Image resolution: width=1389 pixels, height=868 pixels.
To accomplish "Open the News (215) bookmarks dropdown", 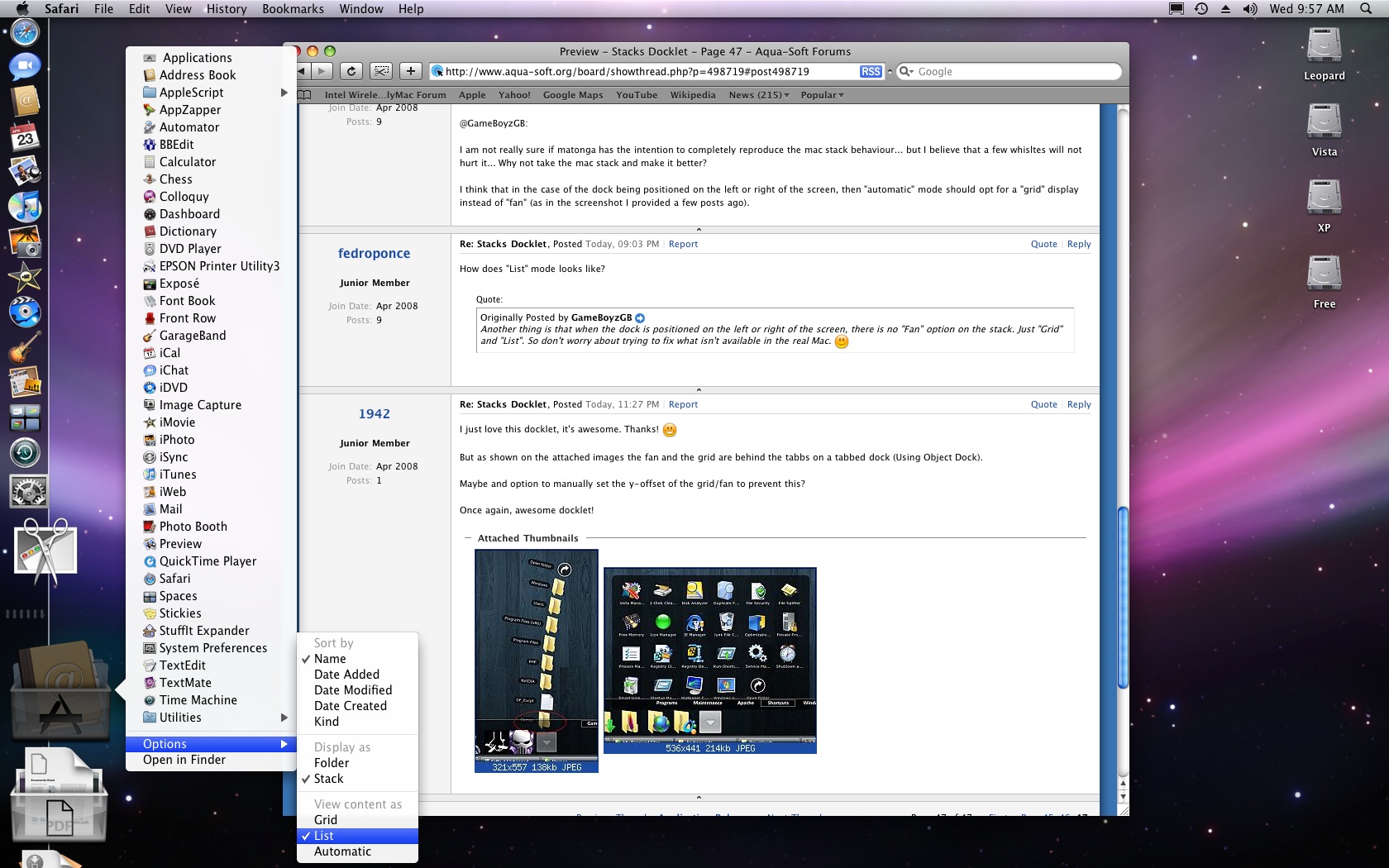I will [x=759, y=95].
